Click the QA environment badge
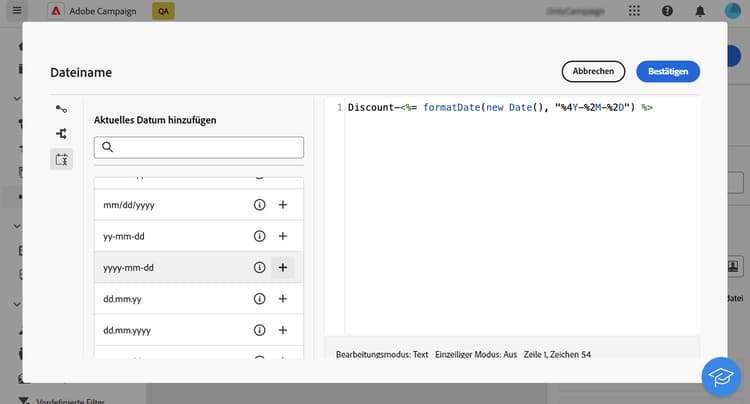Image resolution: width=750 pixels, height=404 pixels. pyautogui.click(x=163, y=11)
